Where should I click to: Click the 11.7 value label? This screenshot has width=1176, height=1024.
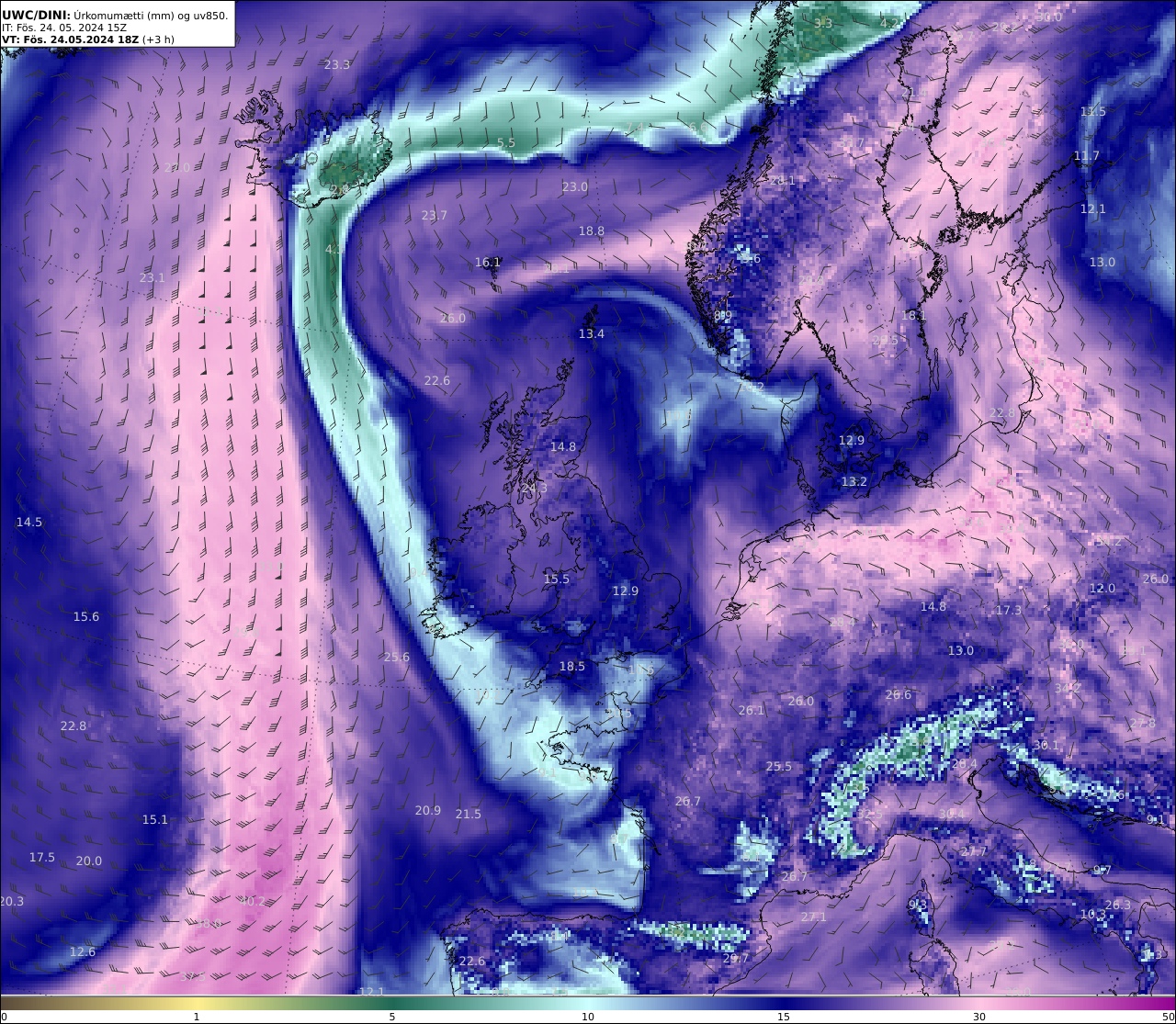(x=1086, y=155)
